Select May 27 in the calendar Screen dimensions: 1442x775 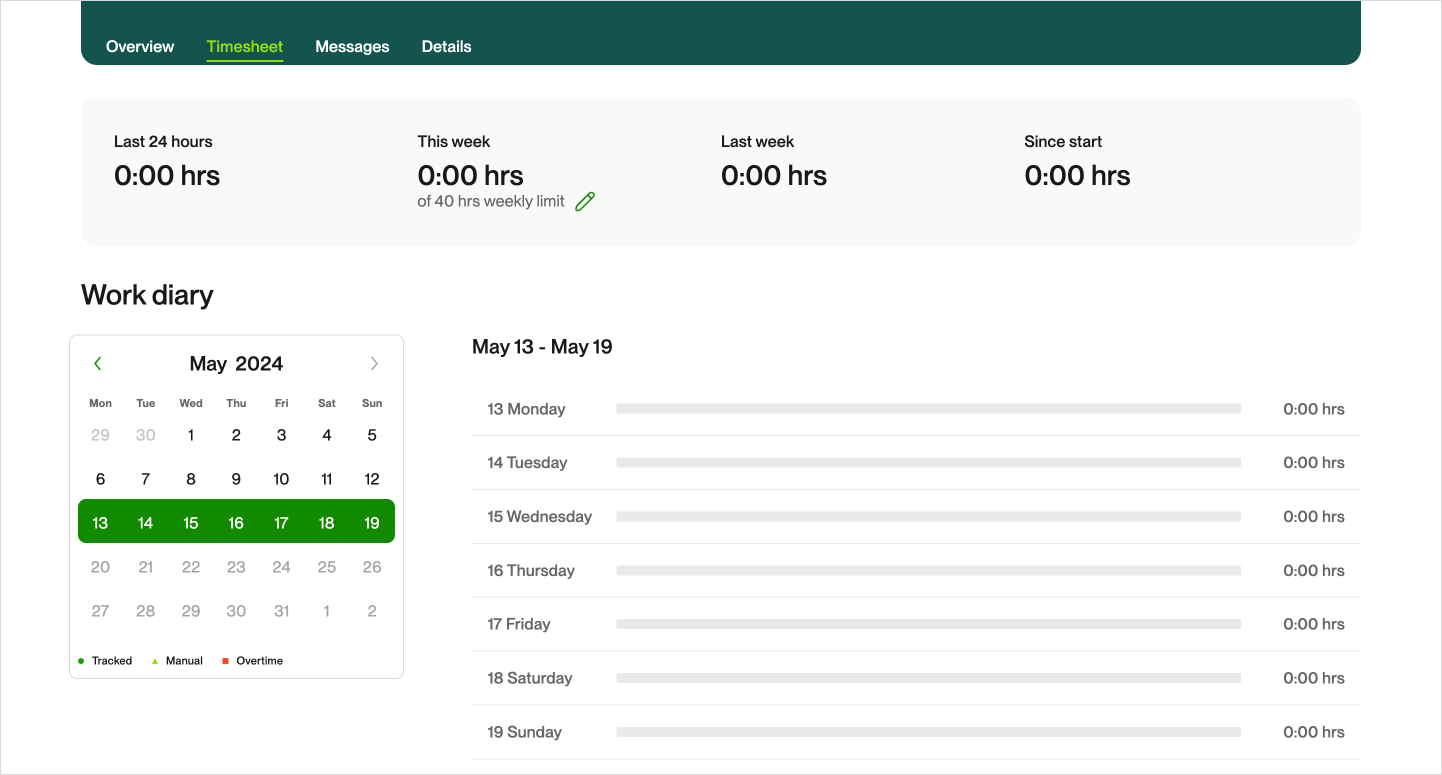(100, 611)
